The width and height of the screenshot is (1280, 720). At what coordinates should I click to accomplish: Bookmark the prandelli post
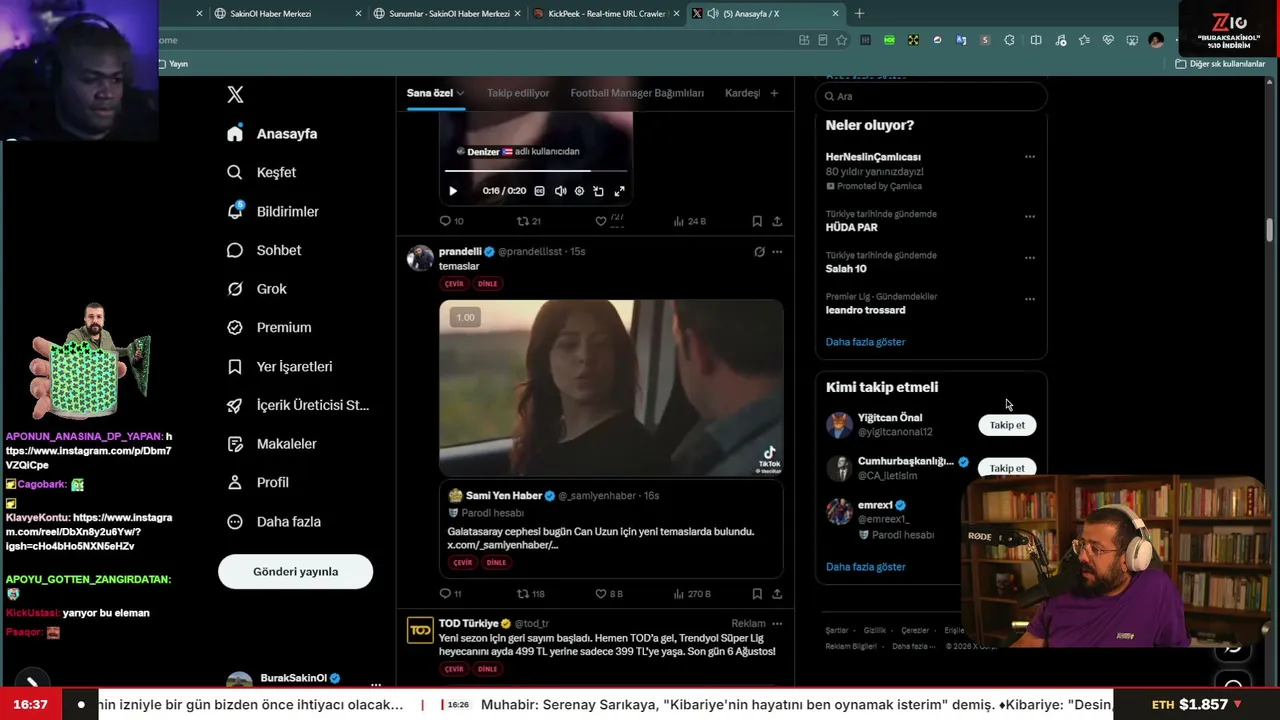tap(757, 594)
